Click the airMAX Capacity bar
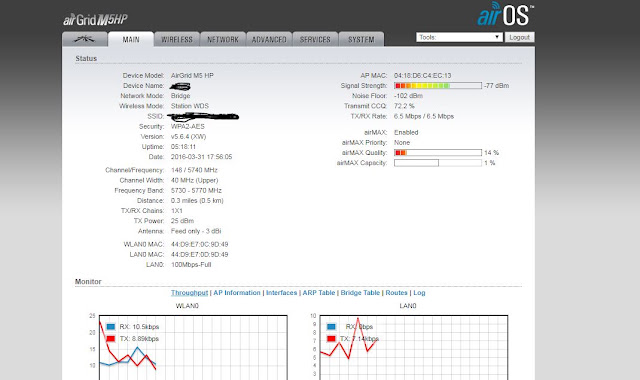This screenshot has height=380, width=640. click(x=438, y=163)
